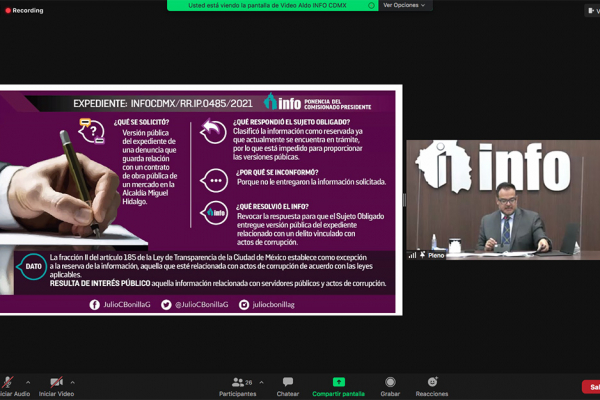Expand the video options chevron

[x=72, y=382]
